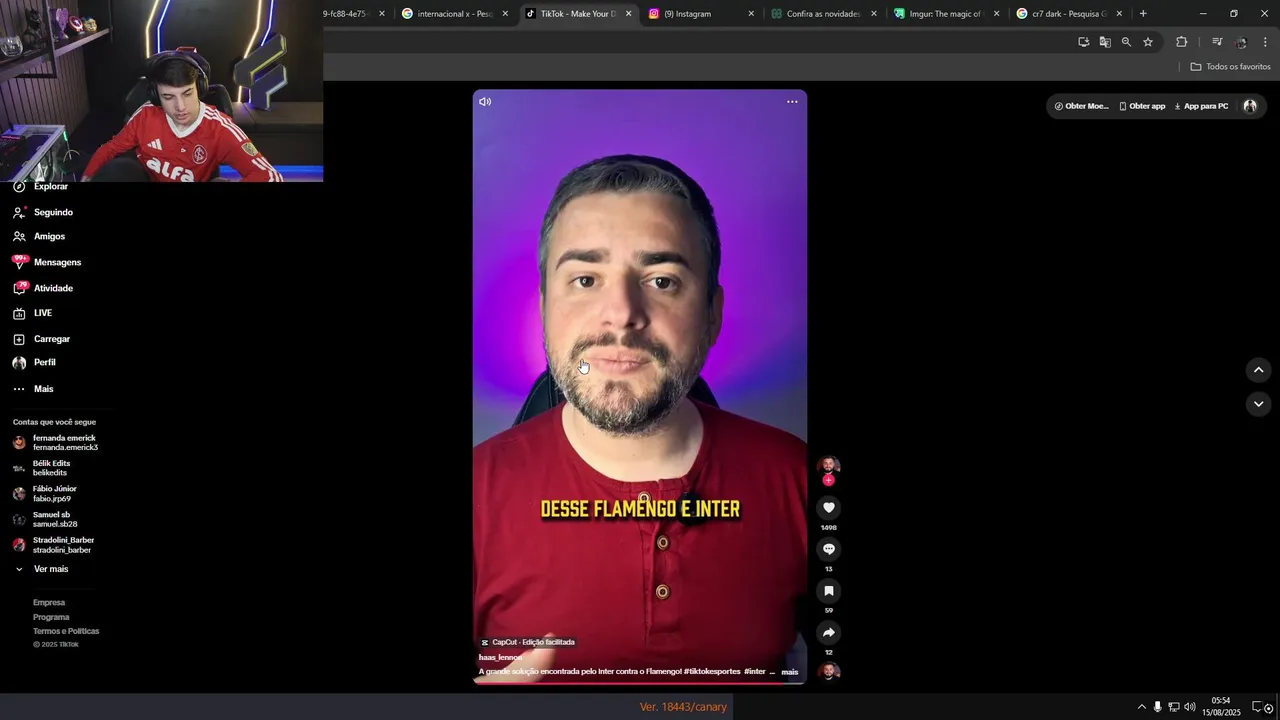Switch to the Imgur tab
The image size is (1280, 720).
pyautogui.click(x=945, y=14)
